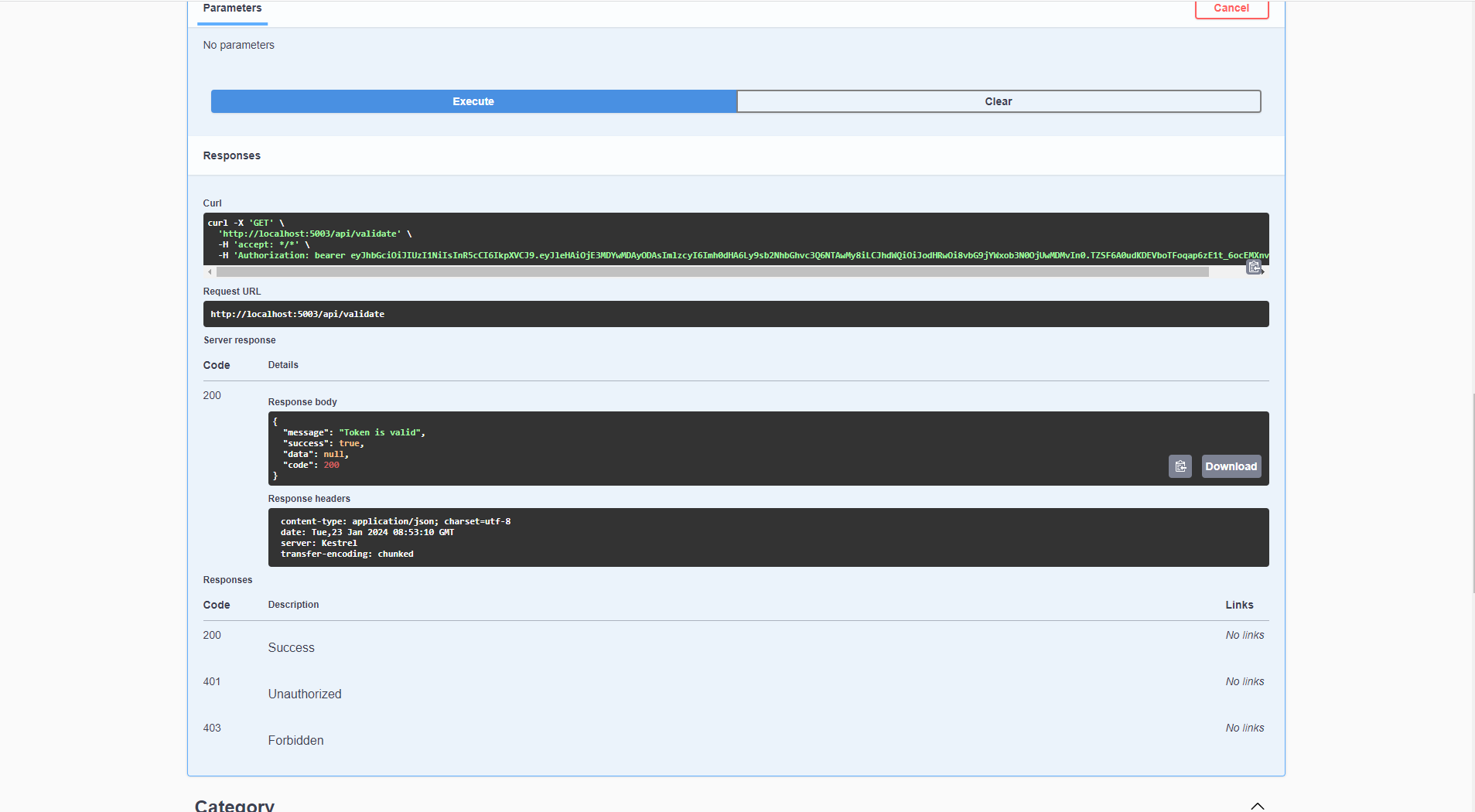Download the response body
The width and height of the screenshot is (1475, 812).
[1231, 466]
